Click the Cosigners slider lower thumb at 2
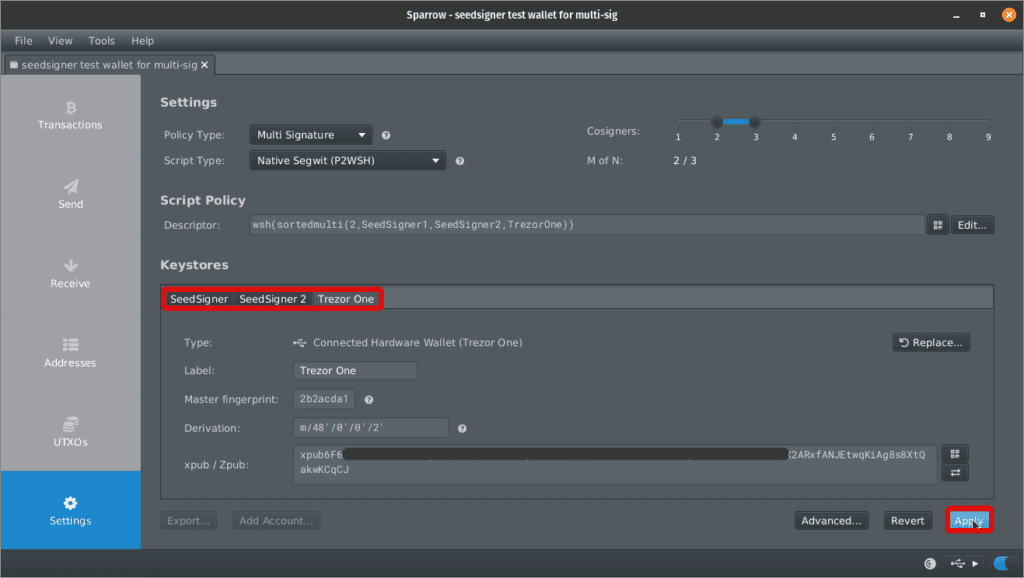The image size is (1024, 578). point(716,121)
